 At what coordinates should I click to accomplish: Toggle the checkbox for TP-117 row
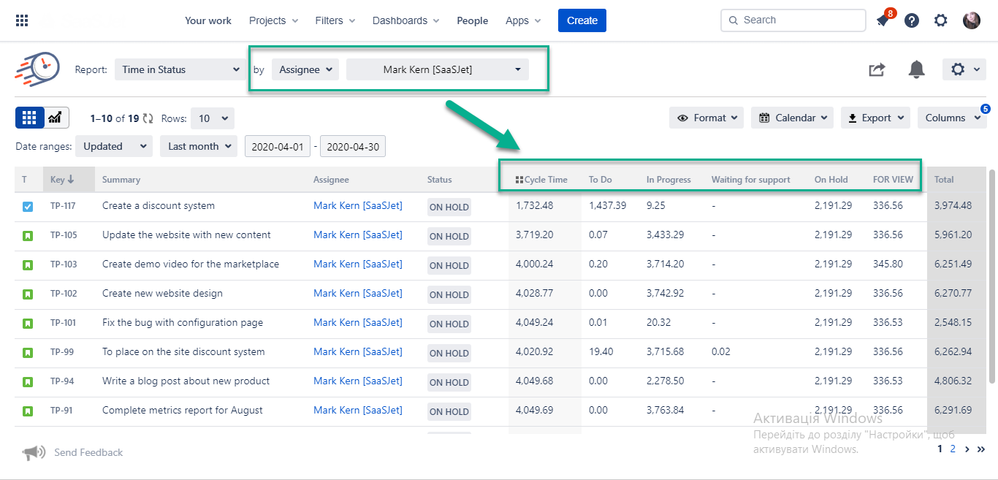27,207
